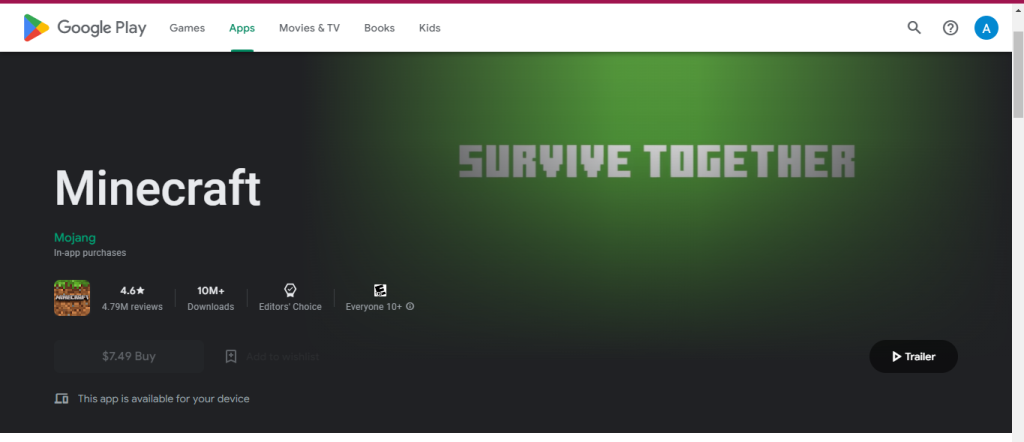Switch to the Games tab
This screenshot has width=1024, height=442.
coord(187,28)
